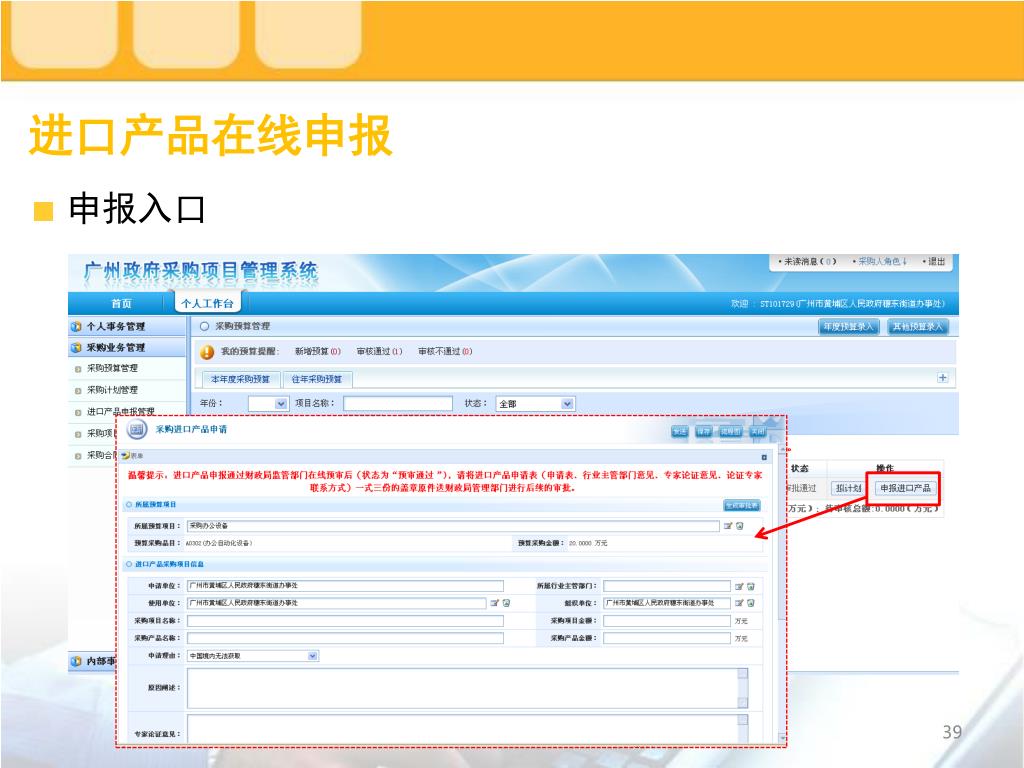The width and height of the screenshot is (1024, 768).
Task: Click the 采购项目名称 input field
Action: click(x=345, y=621)
